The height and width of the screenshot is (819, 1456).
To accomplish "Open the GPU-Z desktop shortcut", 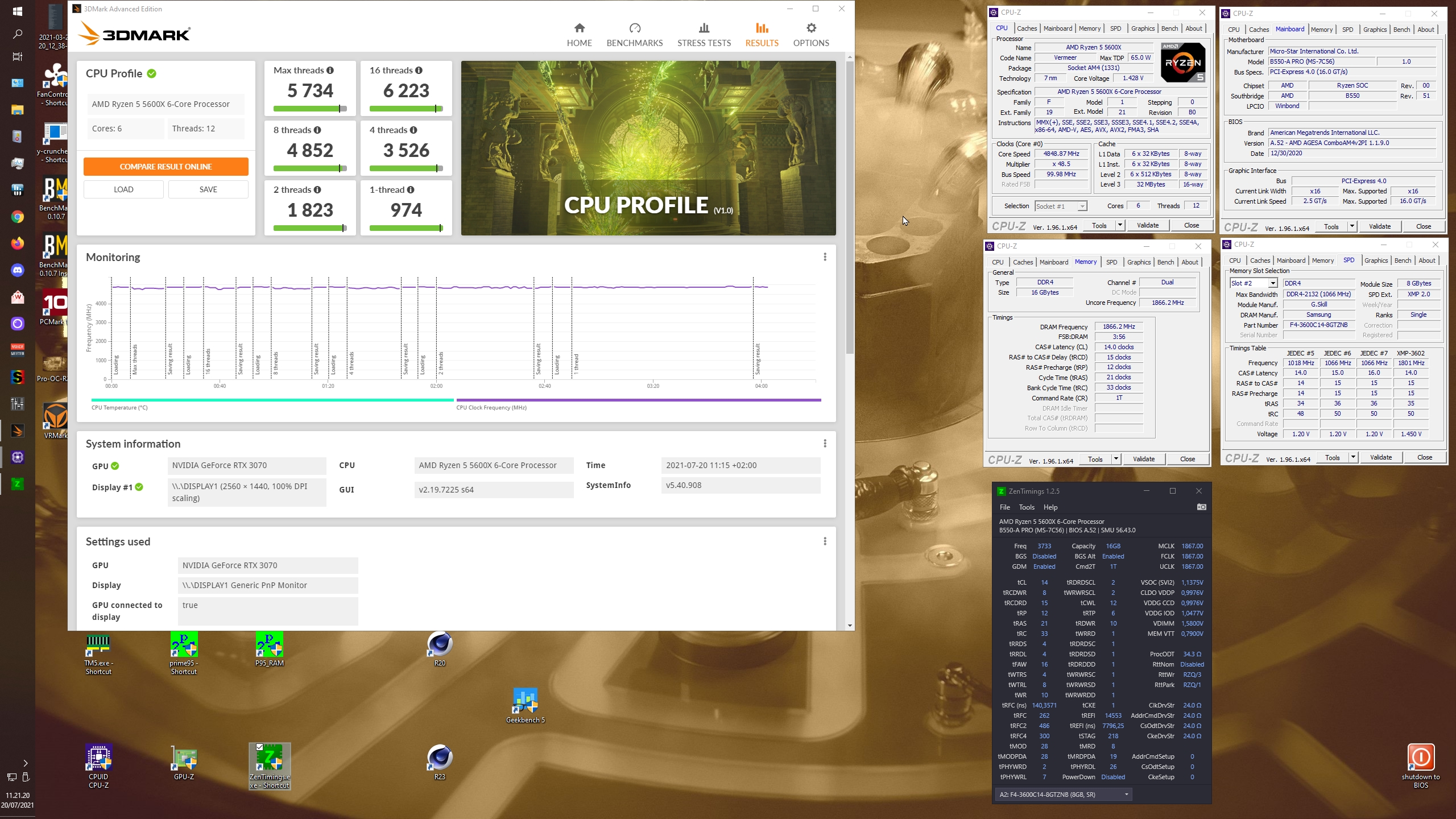I will [x=184, y=763].
